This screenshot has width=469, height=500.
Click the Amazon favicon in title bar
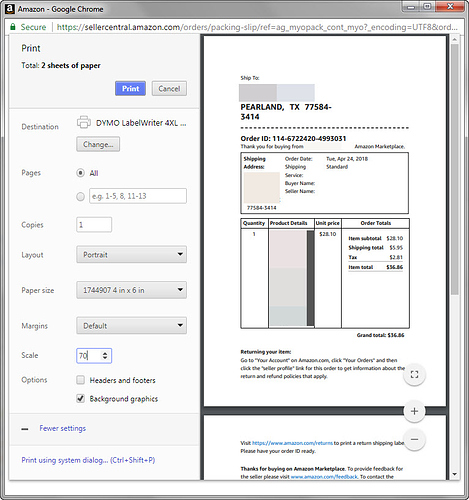point(10,9)
